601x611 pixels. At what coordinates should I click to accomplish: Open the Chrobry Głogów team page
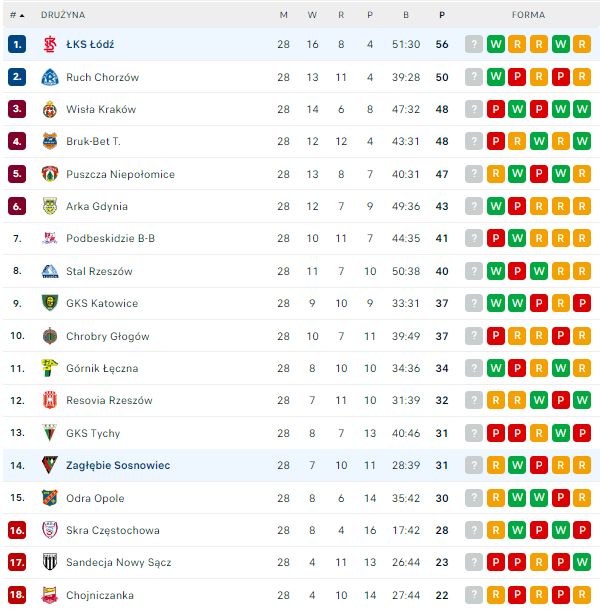tap(107, 336)
